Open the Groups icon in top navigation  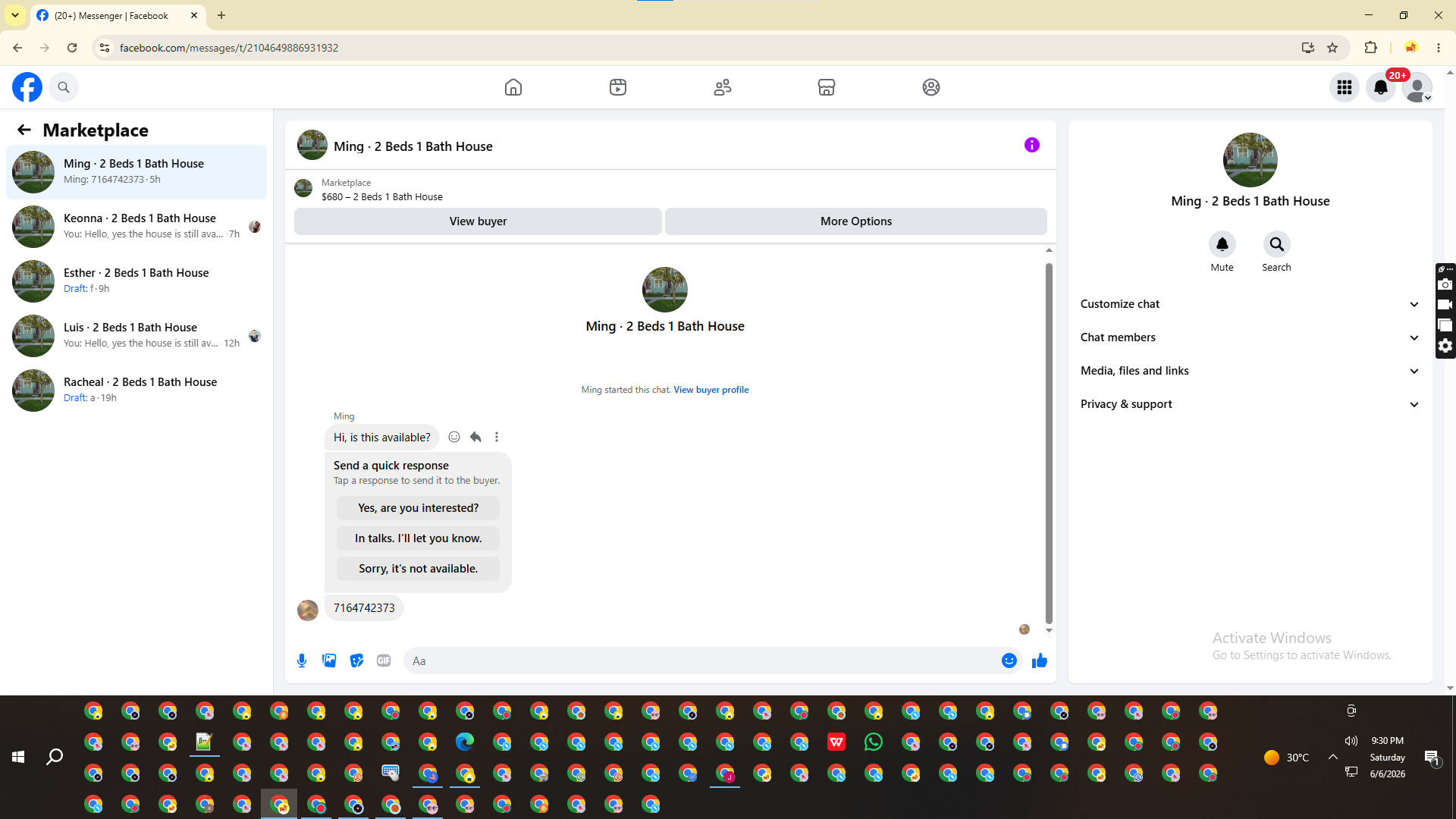click(x=931, y=87)
